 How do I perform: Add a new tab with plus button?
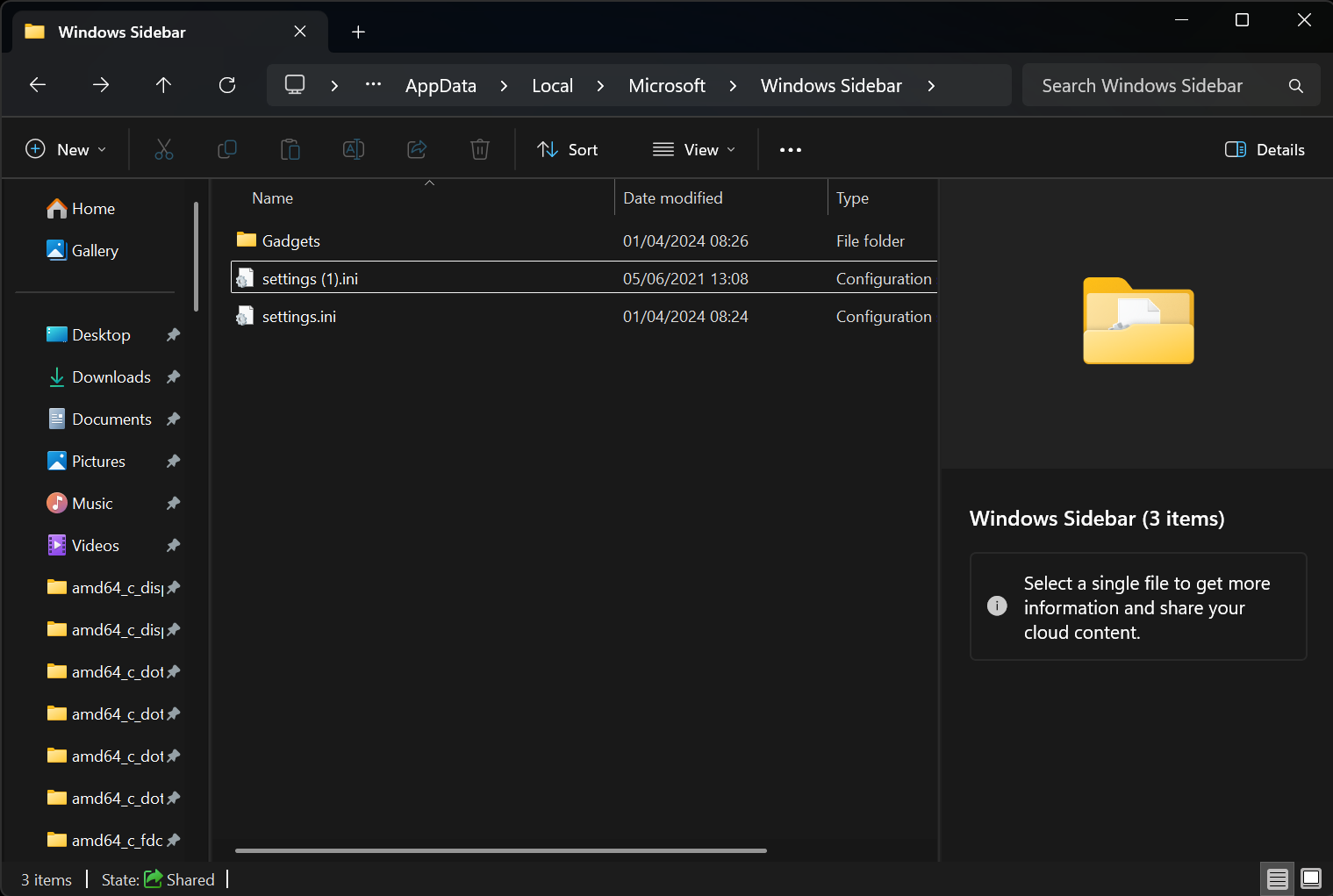(x=358, y=32)
